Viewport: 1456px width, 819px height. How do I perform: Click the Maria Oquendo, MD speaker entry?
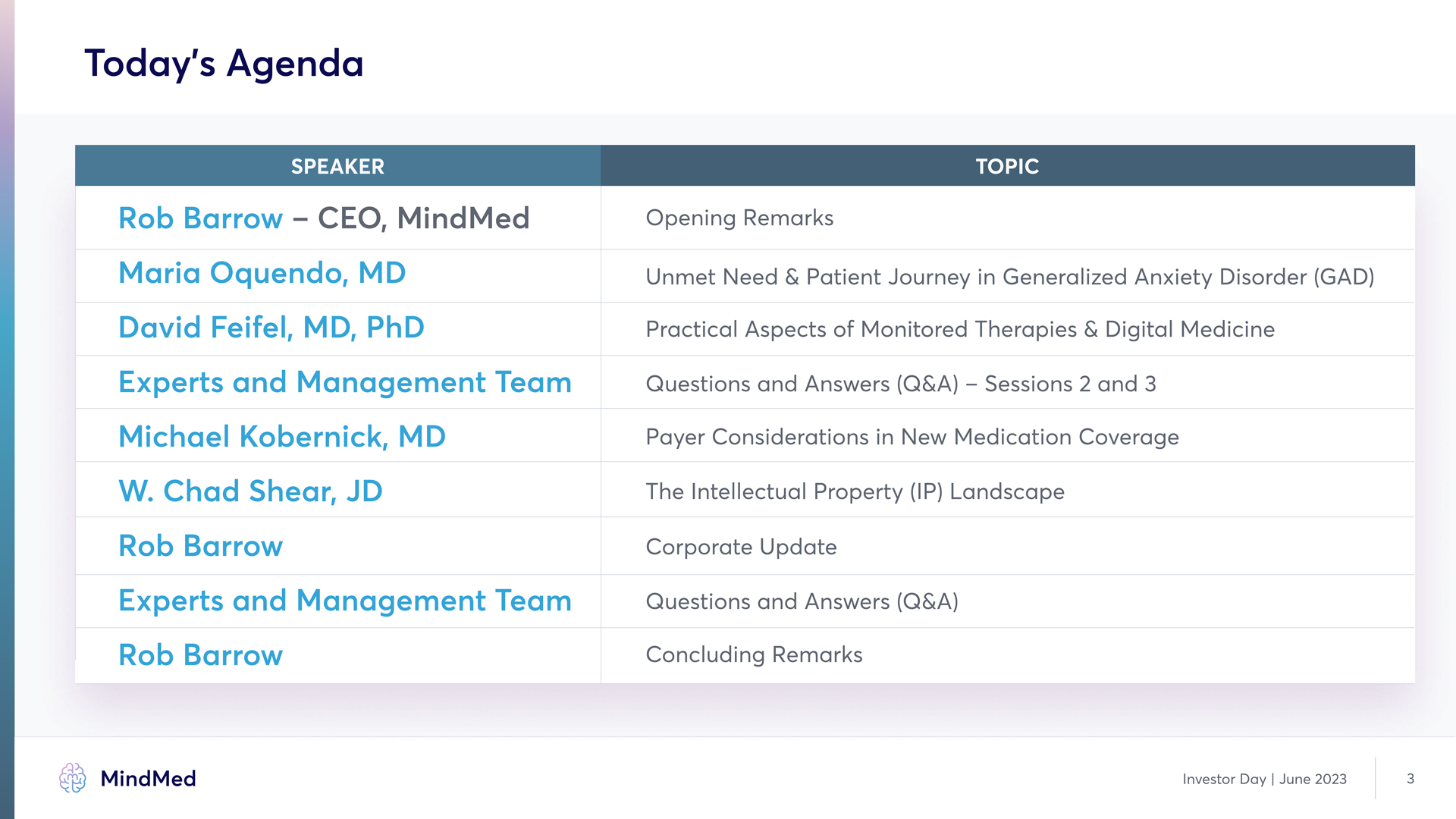pyautogui.click(x=262, y=273)
